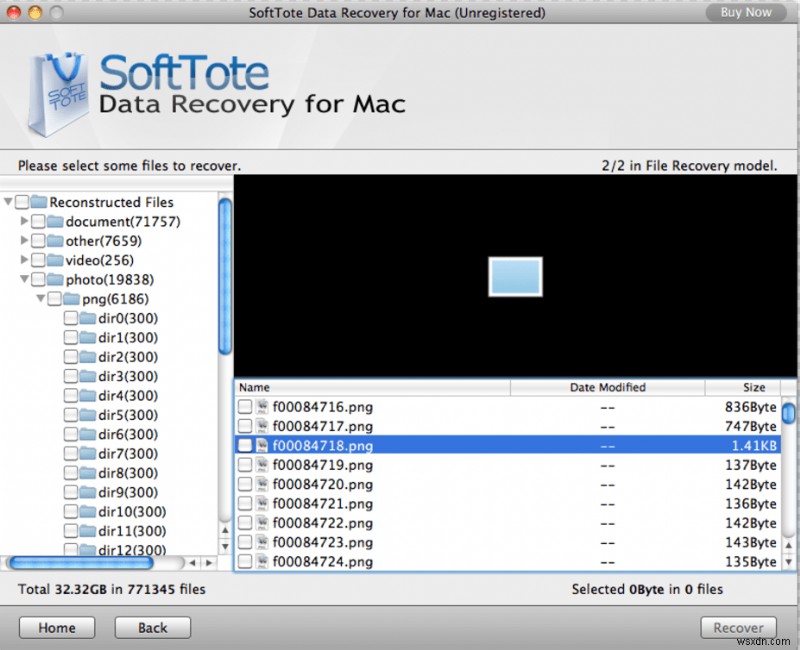The width and height of the screenshot is (800, 650).
Task: Click the SoftTote shopping bag logo
Action: [58, 94]
